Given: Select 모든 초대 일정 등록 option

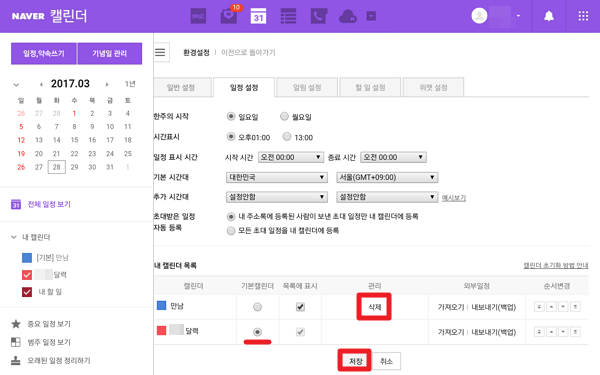Looking at the screenshot, I should (231, 231).
